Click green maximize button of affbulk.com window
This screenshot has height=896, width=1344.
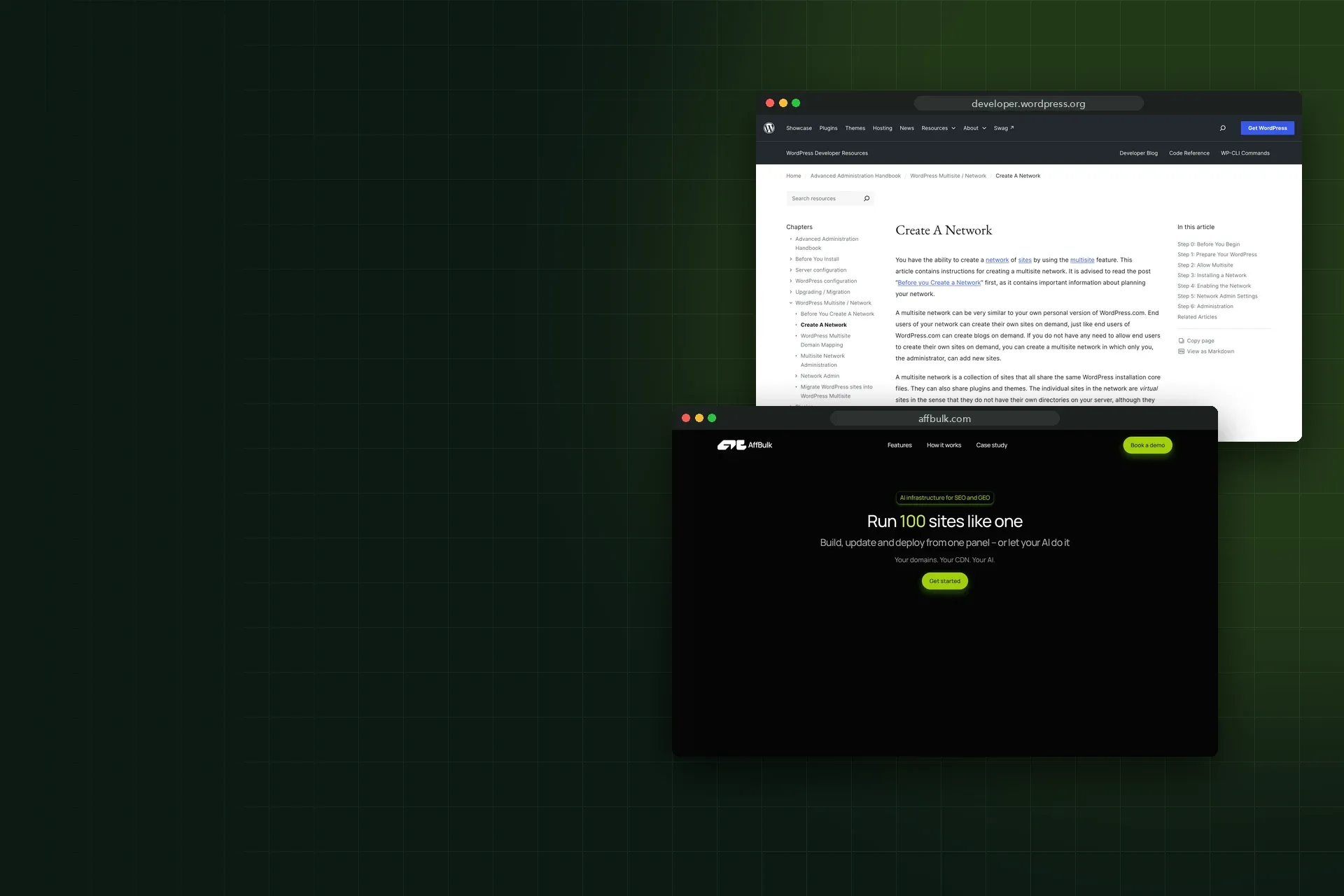712,418
